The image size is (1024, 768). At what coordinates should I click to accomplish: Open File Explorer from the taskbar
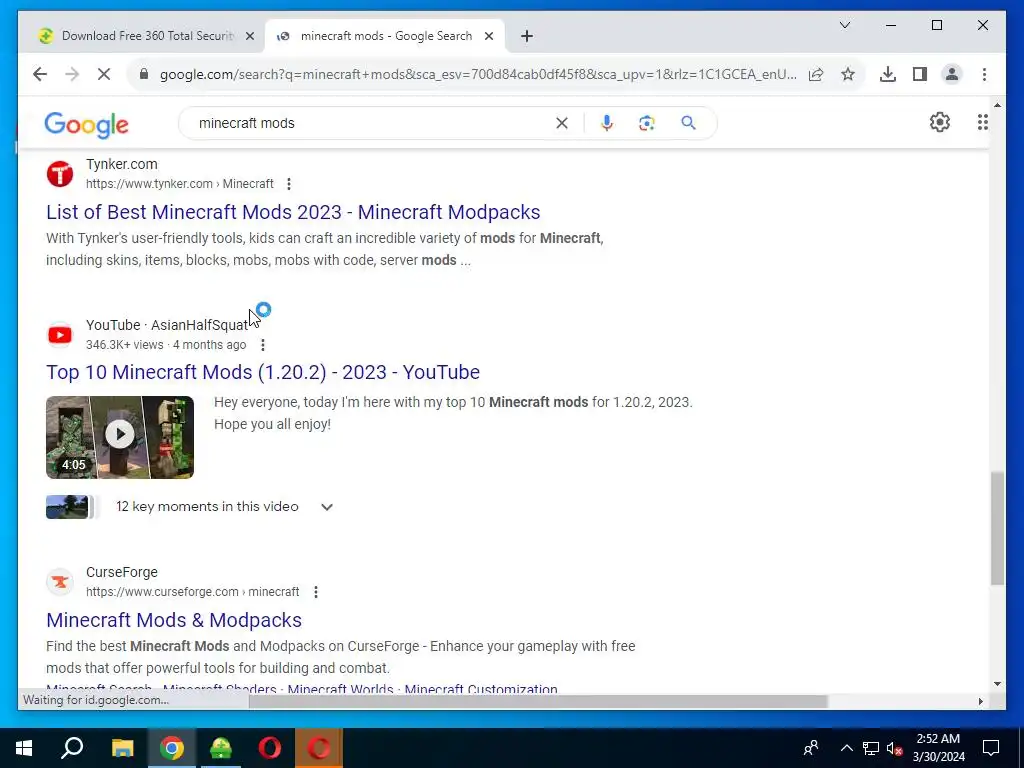click(122, 748)
